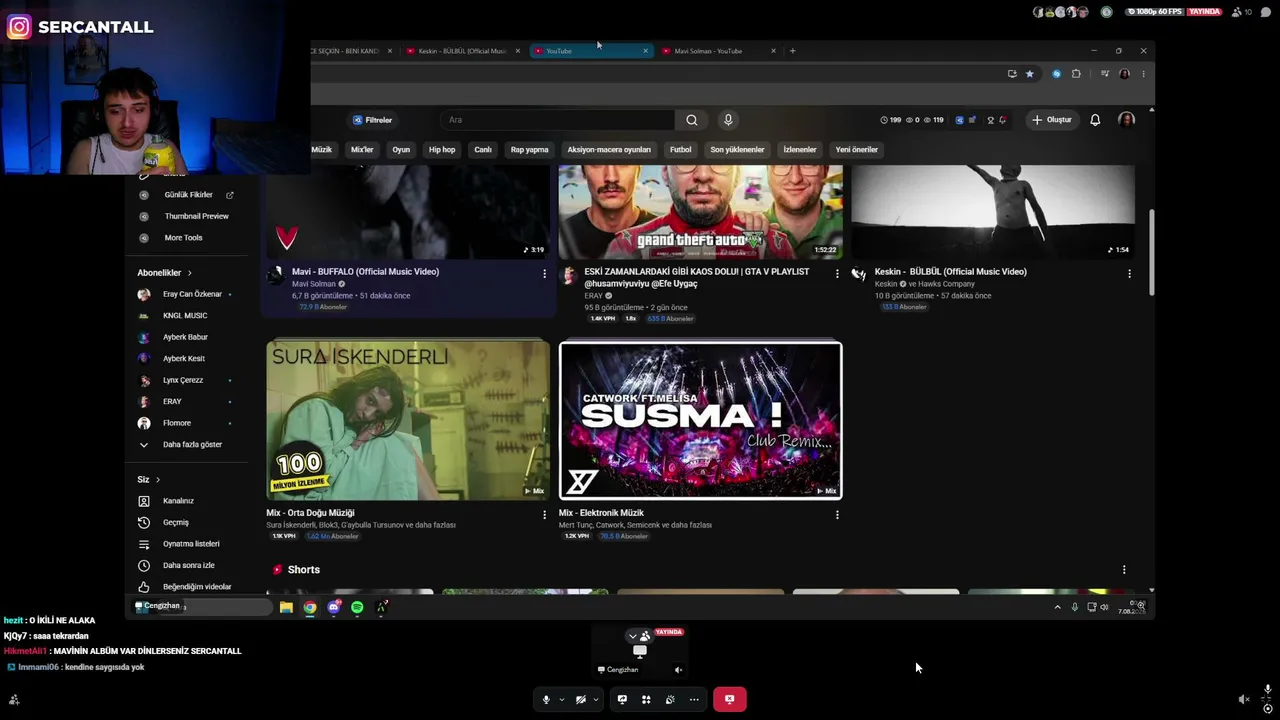The width and height of the screenshot is (1280, 720).
Task: Click the YouTube search magnifier button
Action: point(691,120)
